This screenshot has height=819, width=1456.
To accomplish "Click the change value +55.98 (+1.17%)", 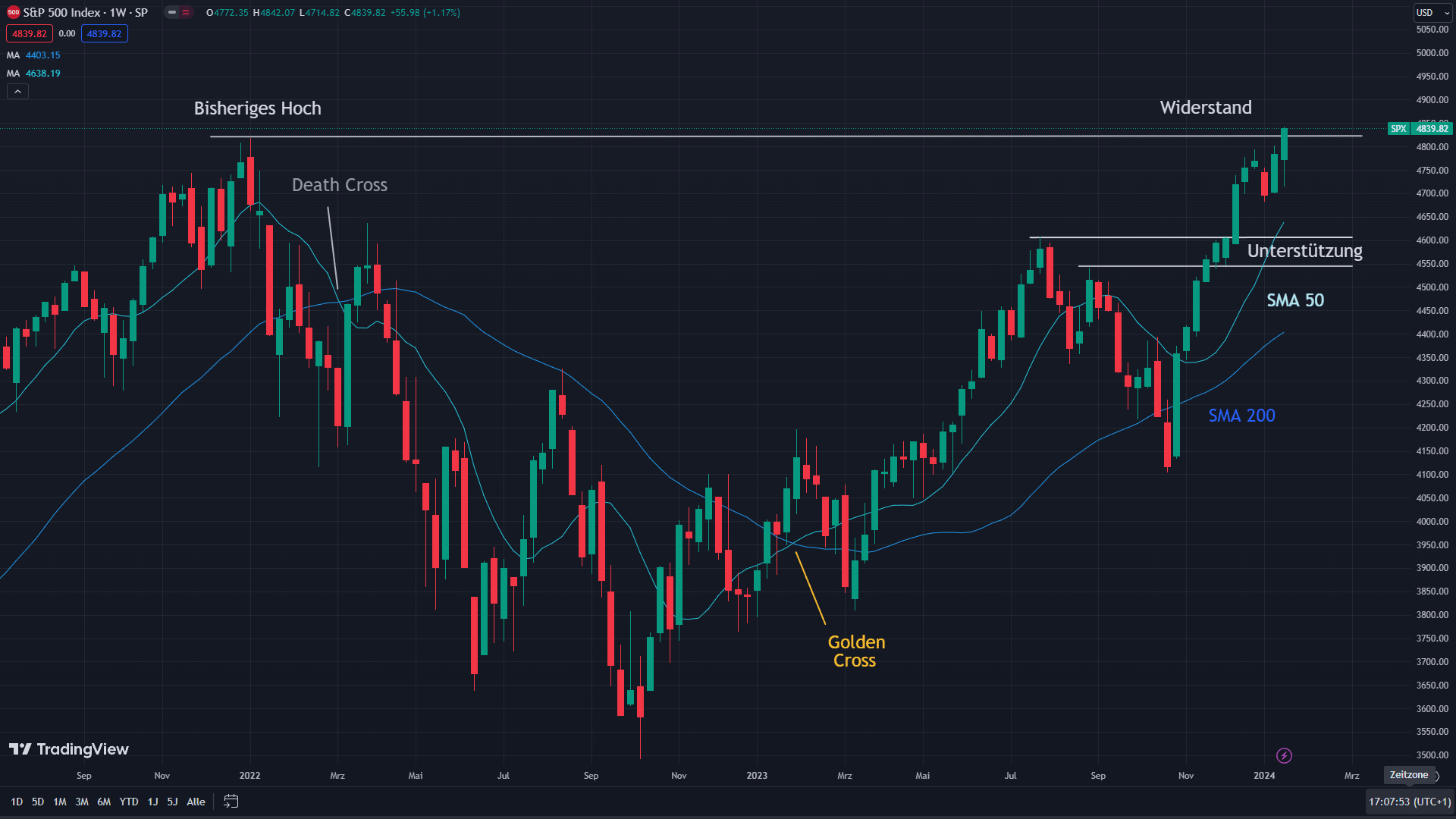I will (425, 13).
